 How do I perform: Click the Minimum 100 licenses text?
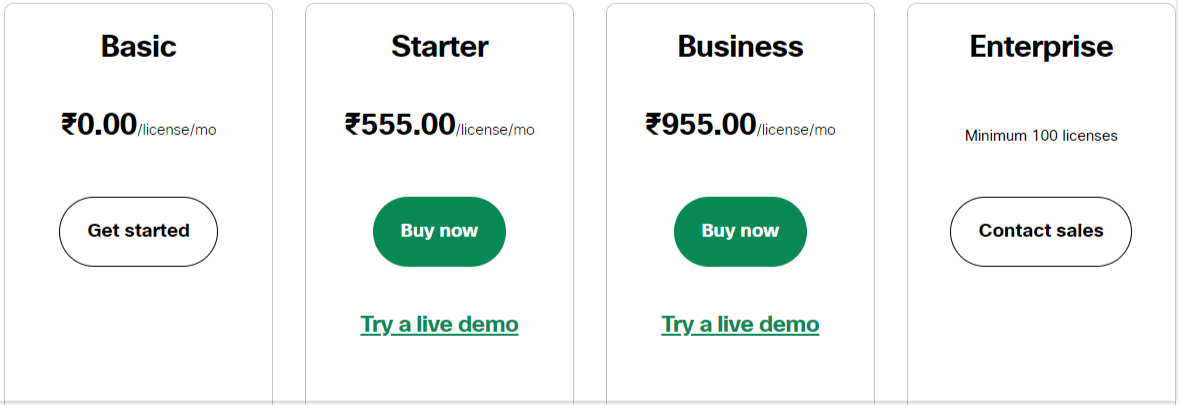pos(1041,135)
